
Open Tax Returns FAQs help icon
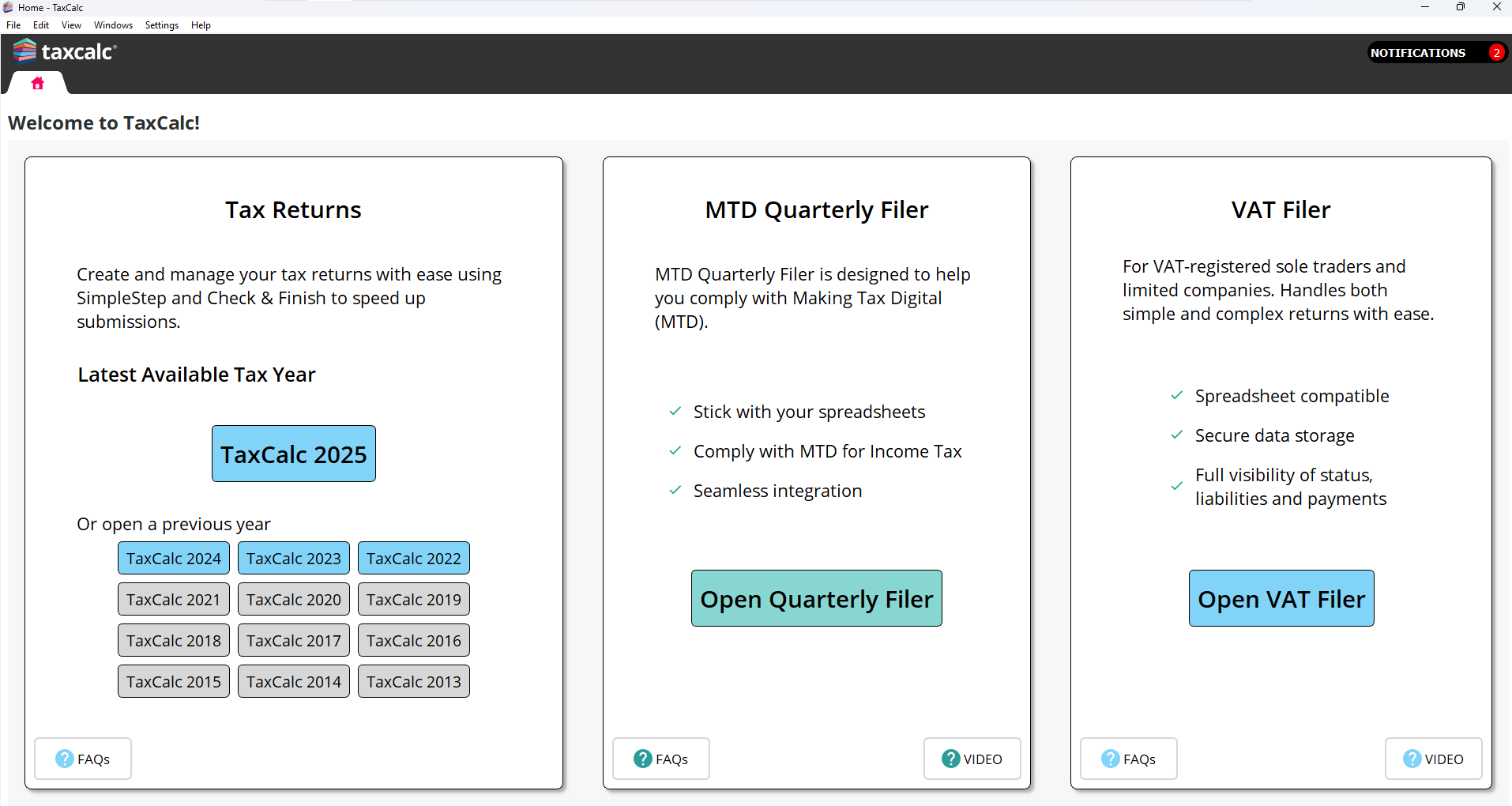[x=65, y=759]
